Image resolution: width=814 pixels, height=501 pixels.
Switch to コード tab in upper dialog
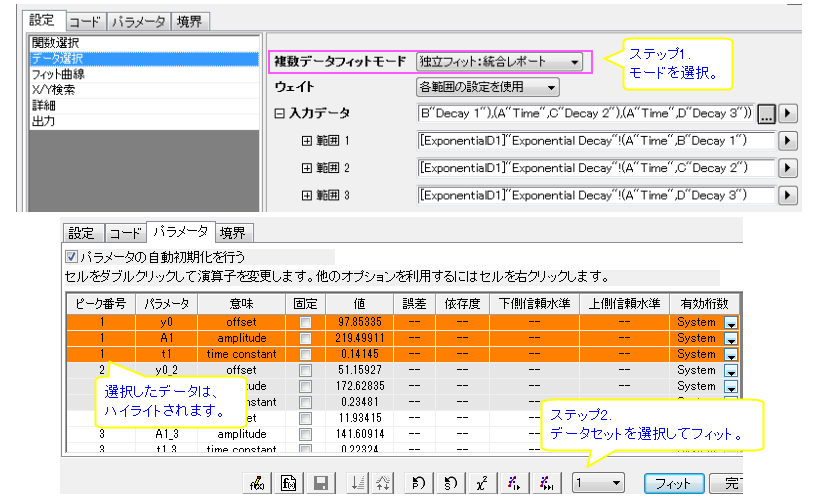[85, 22]
